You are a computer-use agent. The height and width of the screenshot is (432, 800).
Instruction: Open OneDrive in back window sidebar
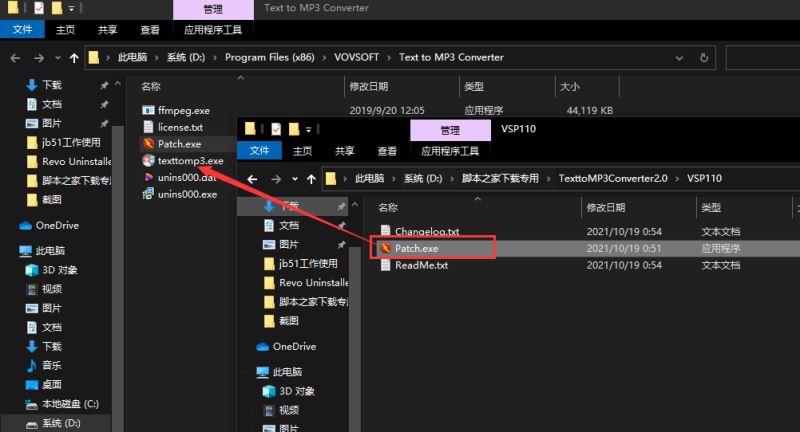(x=49, y=225)
